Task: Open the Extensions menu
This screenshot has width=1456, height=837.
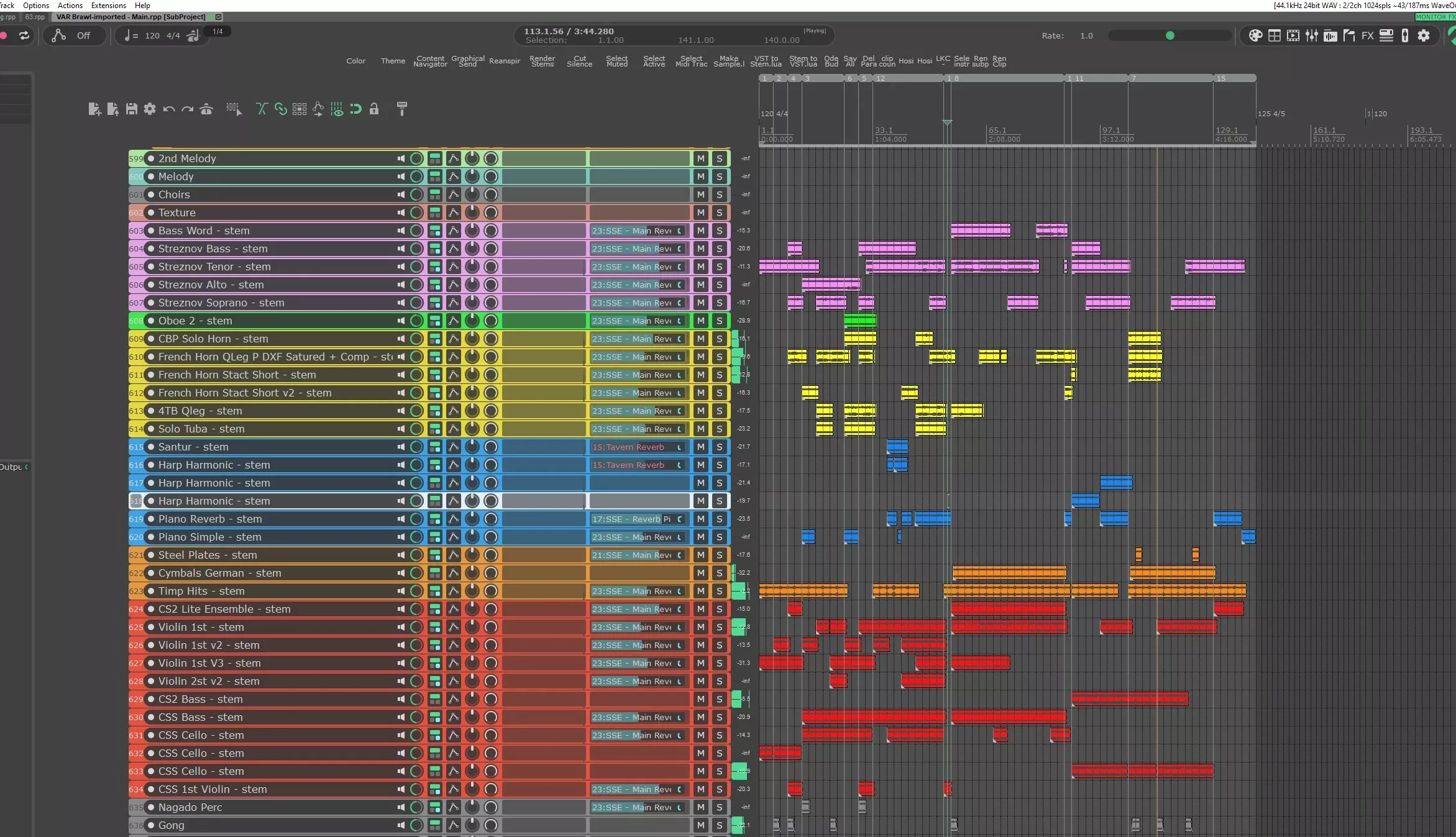Action: 109,6
